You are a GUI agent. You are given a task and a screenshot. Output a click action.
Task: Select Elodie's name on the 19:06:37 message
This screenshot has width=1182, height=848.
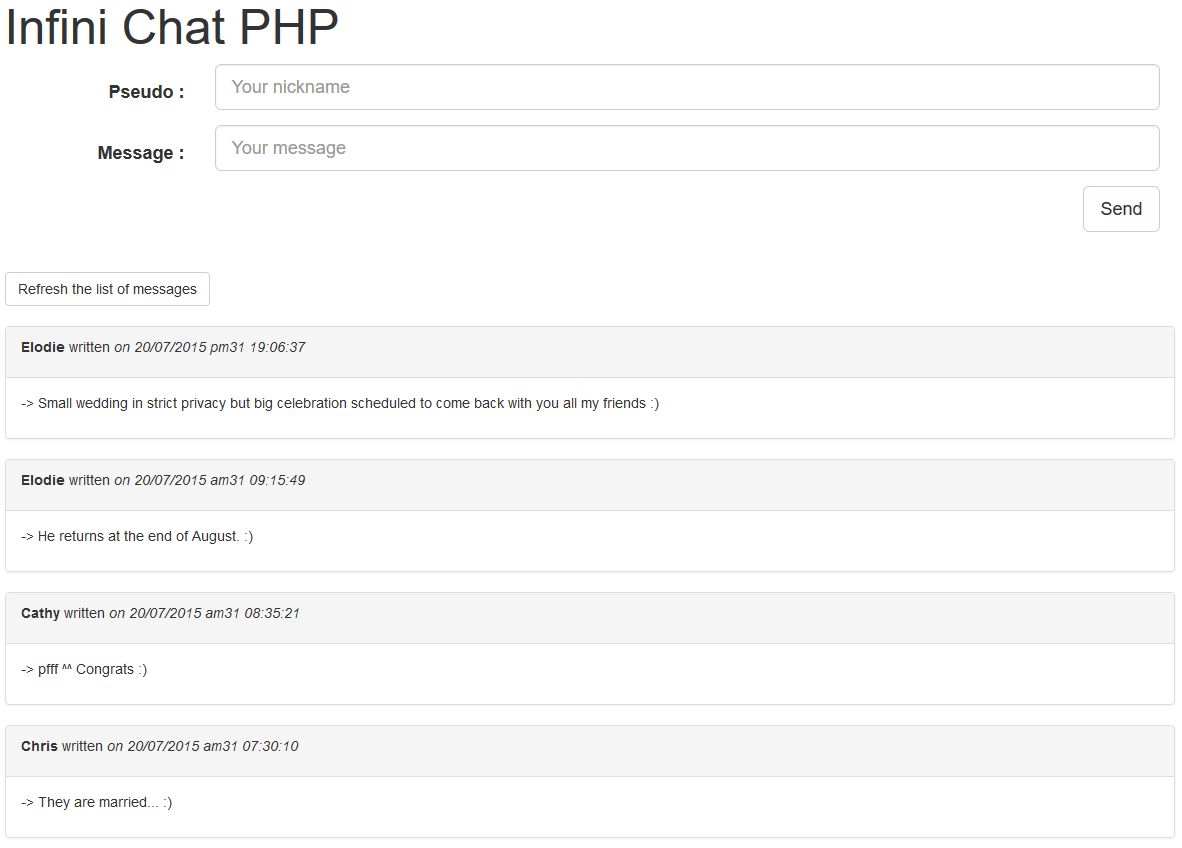(x=42, y=347)
